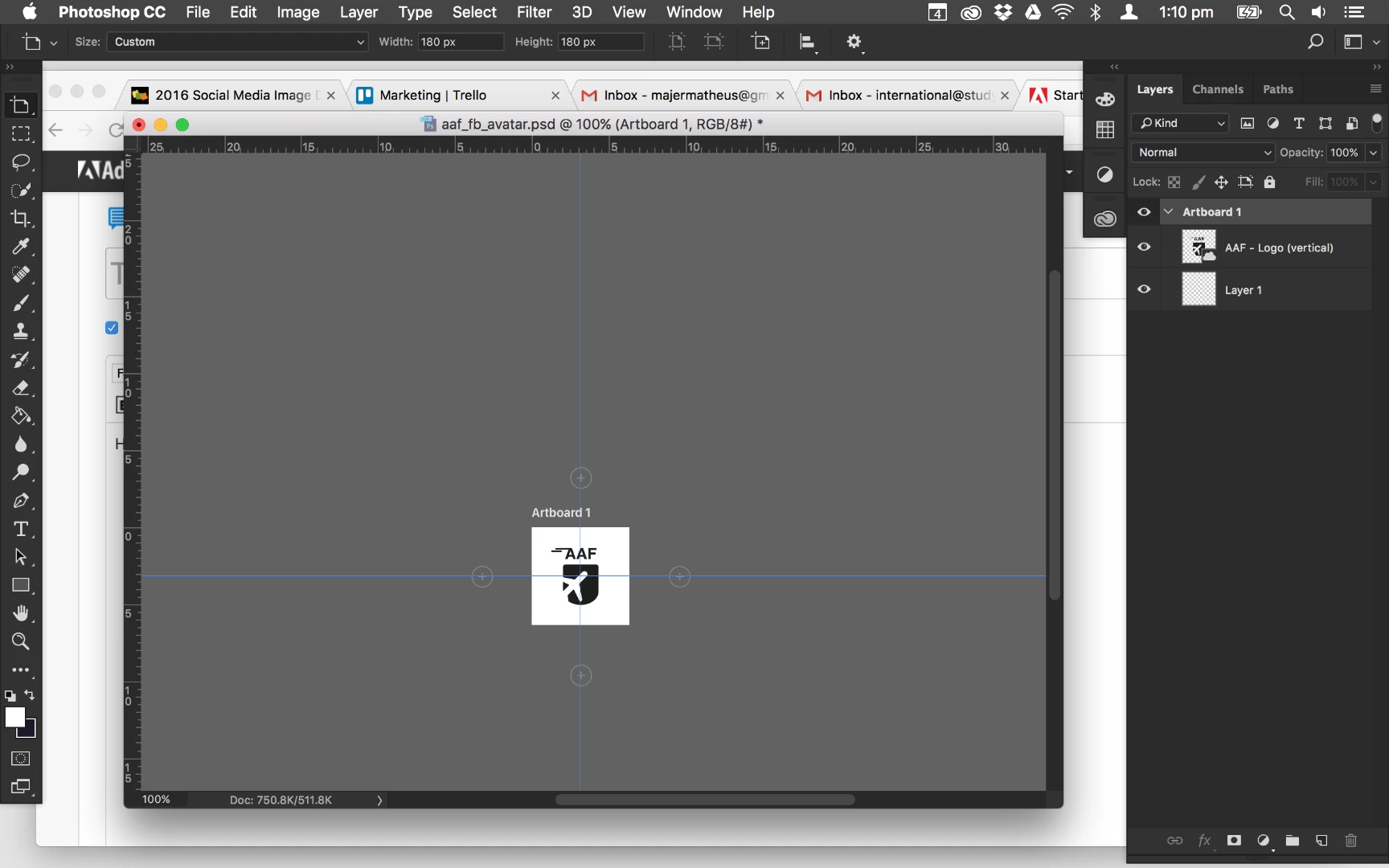The width and height of the screenshot is (1389, 868).
Task: Create a new group folder icon
Action: (1293, 841)
